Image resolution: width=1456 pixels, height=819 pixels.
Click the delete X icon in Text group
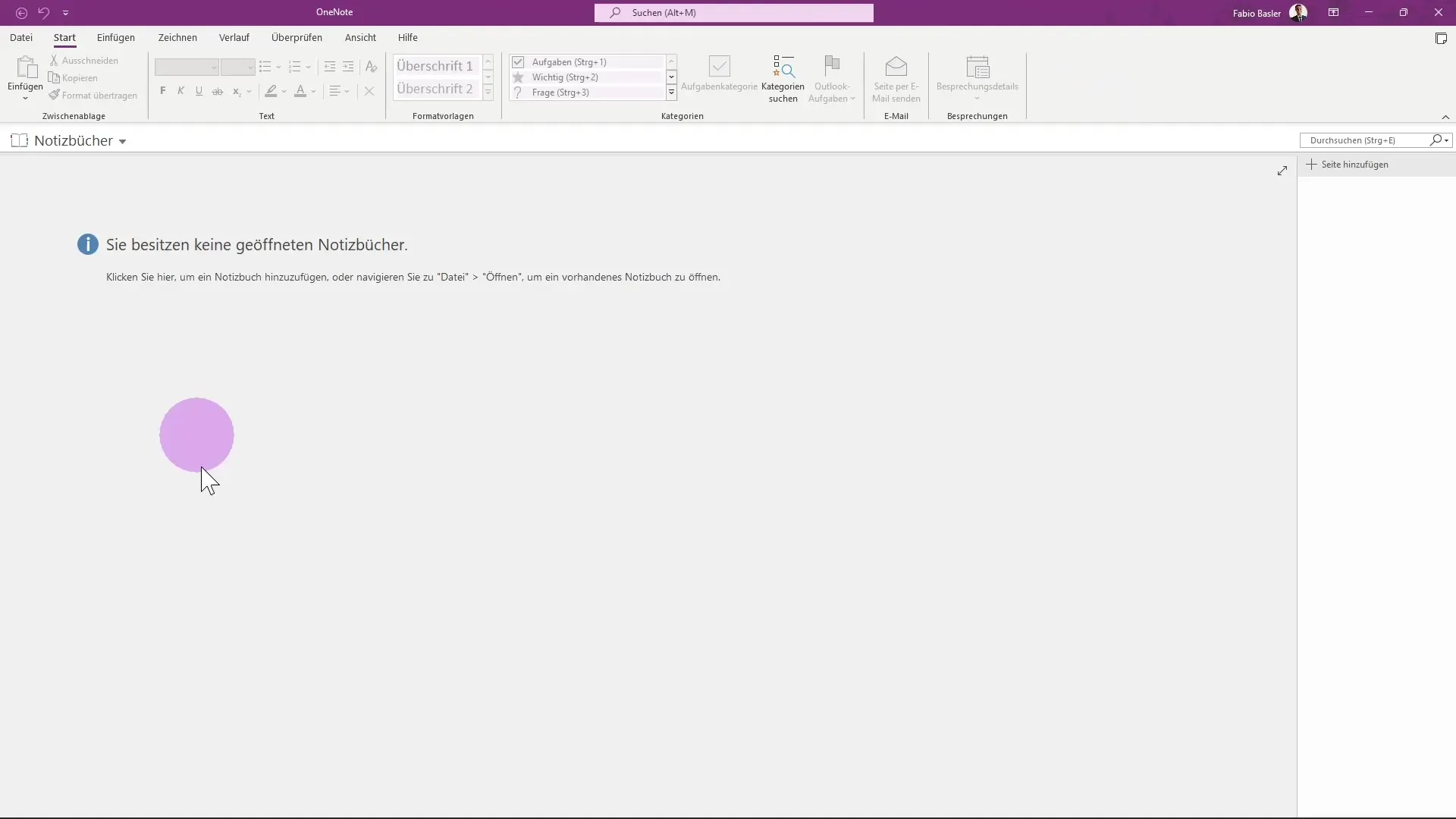(369, 91)
